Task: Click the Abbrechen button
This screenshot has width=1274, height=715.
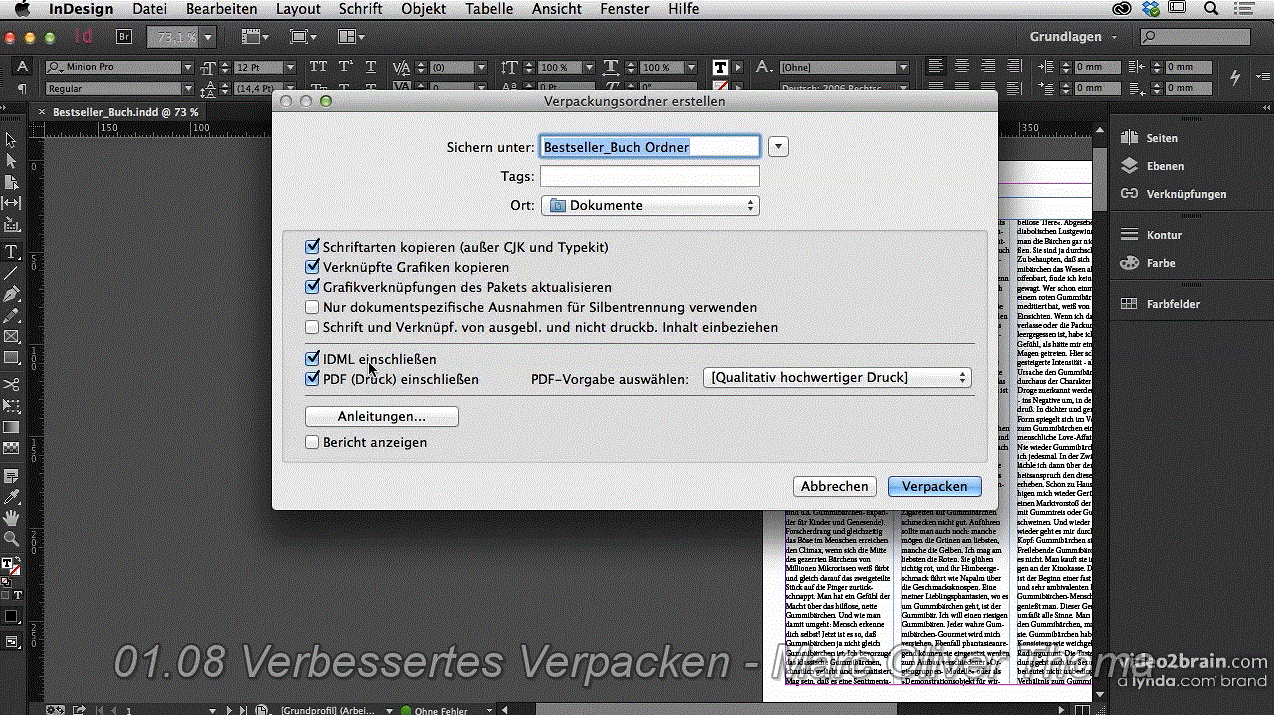Action: [835, 486]
